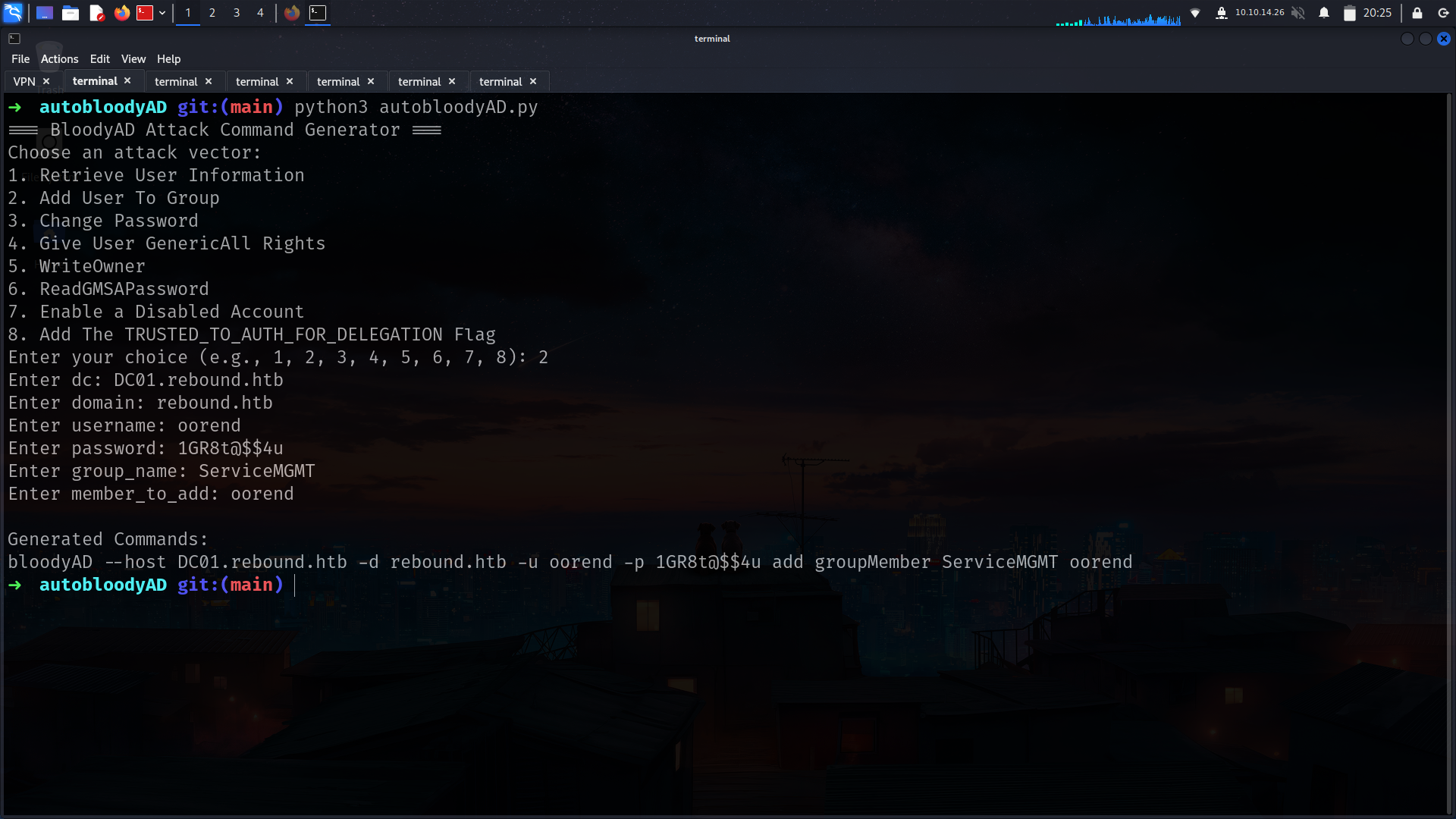Open the View menu

coord(133,59)
